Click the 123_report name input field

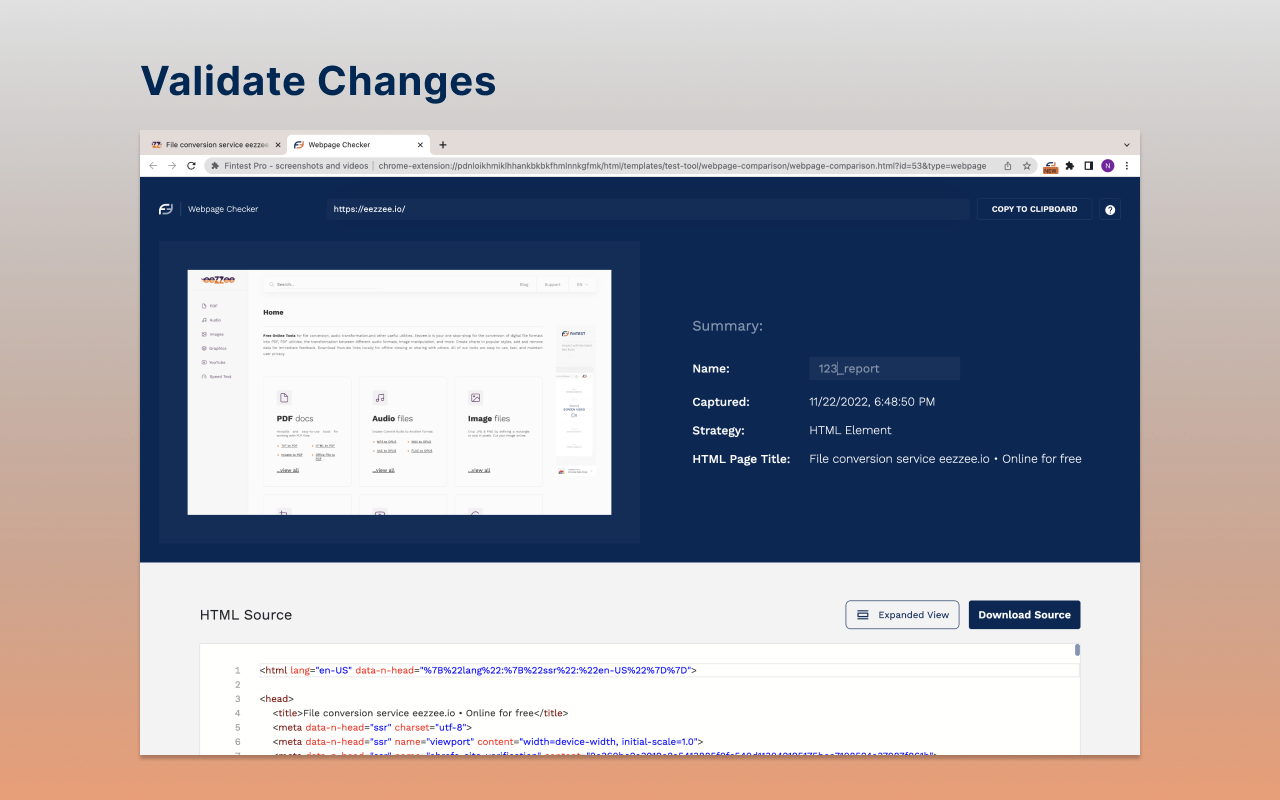point(884,368)
